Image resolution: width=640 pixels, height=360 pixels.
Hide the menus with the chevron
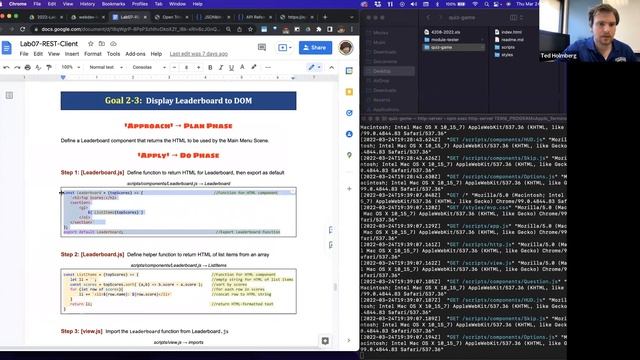click(x=331, y=67)
